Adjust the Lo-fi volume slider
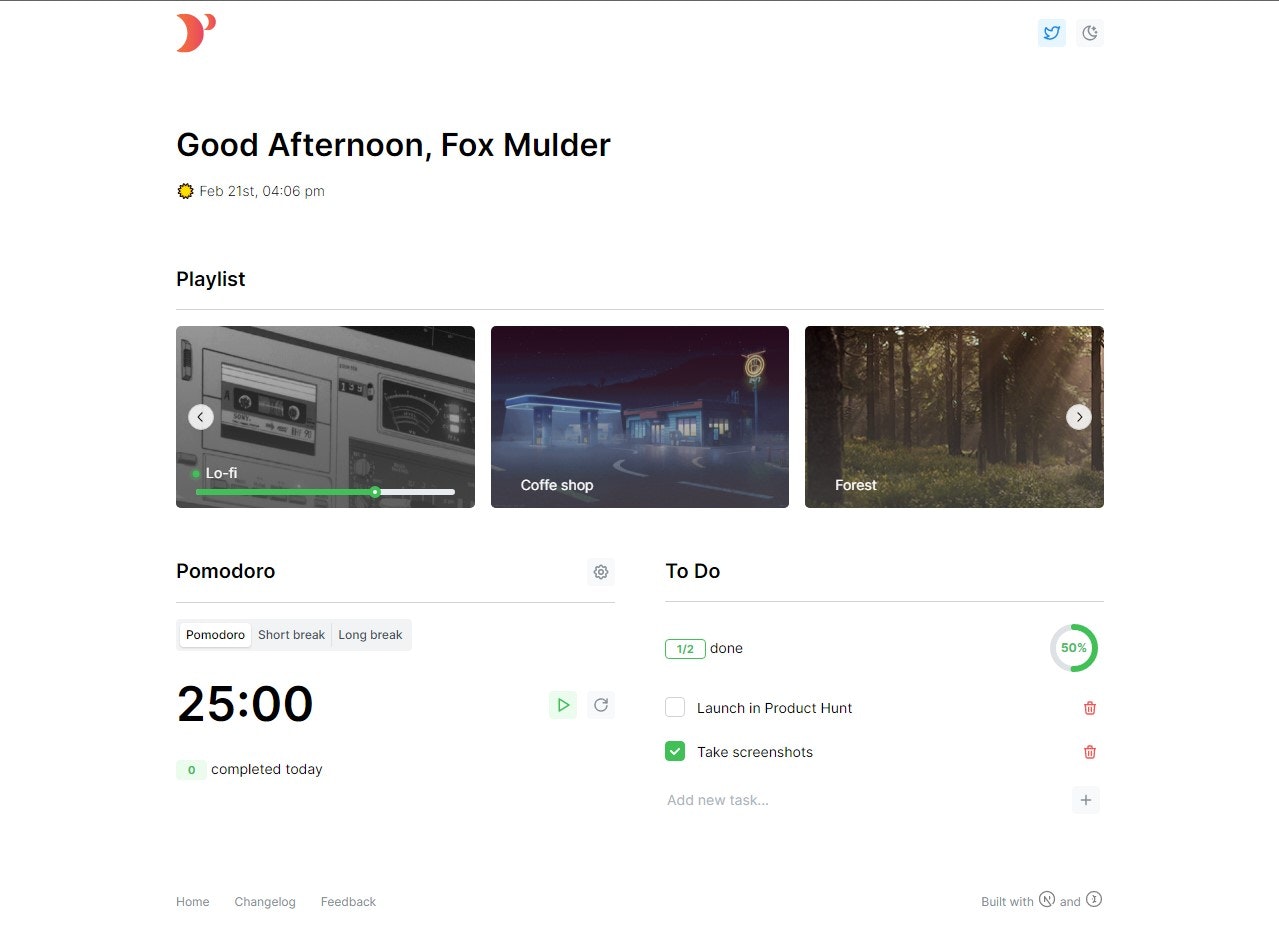The image size is (1279, 926). point(325,492)
